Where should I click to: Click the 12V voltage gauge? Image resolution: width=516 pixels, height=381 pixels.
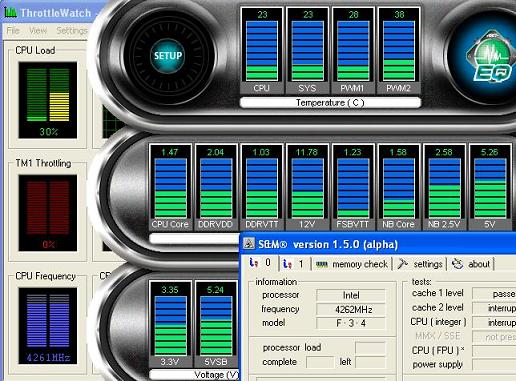click(307, 187)
